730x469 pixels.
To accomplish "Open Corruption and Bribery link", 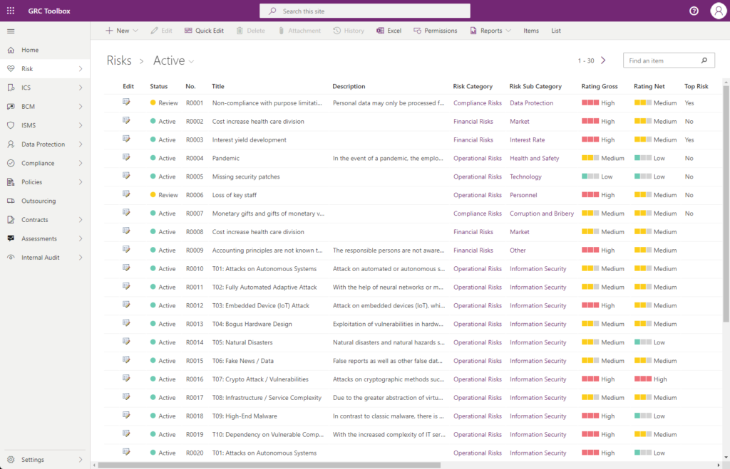I will [x=541, y=213].
